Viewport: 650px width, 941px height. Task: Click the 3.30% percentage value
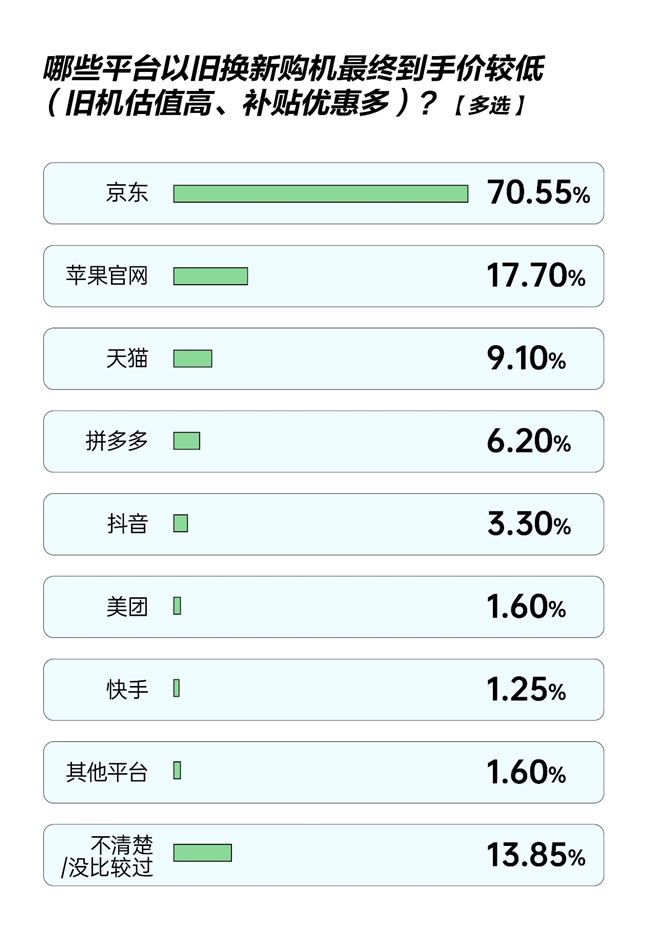(x=528, y=523)
